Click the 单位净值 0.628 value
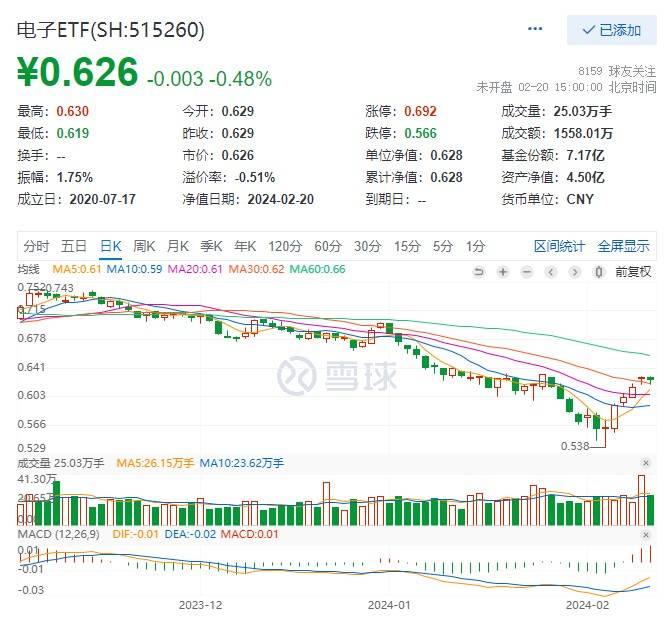Image resolution: width=667 pixels, height=618 pixels. pyautogui.click(x=446, y=155)
